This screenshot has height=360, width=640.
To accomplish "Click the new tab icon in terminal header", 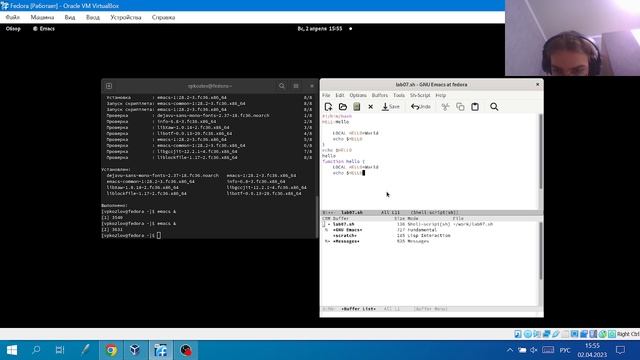I will click(109, 86).
